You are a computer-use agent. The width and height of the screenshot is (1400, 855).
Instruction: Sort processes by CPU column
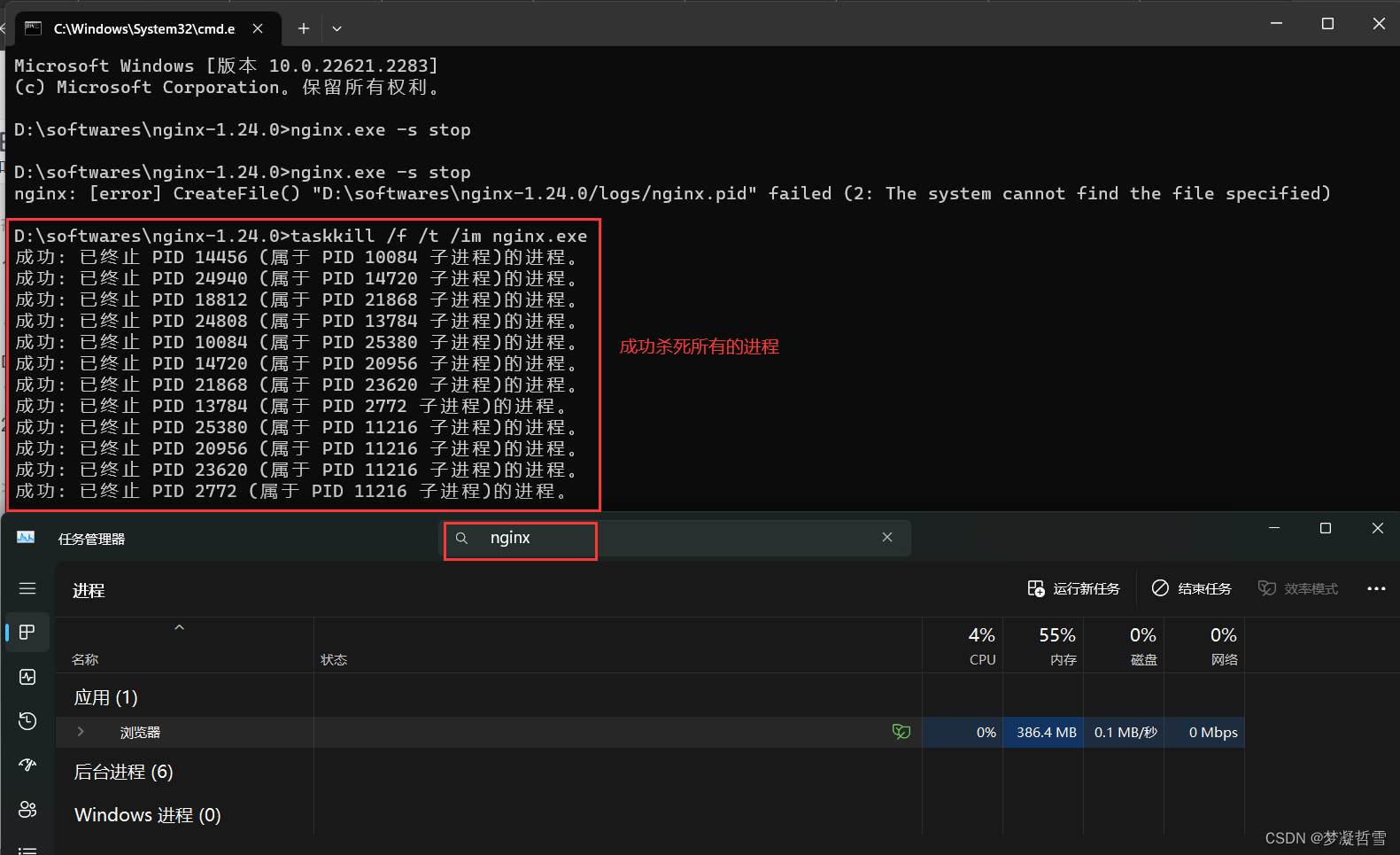pos(963,645)
